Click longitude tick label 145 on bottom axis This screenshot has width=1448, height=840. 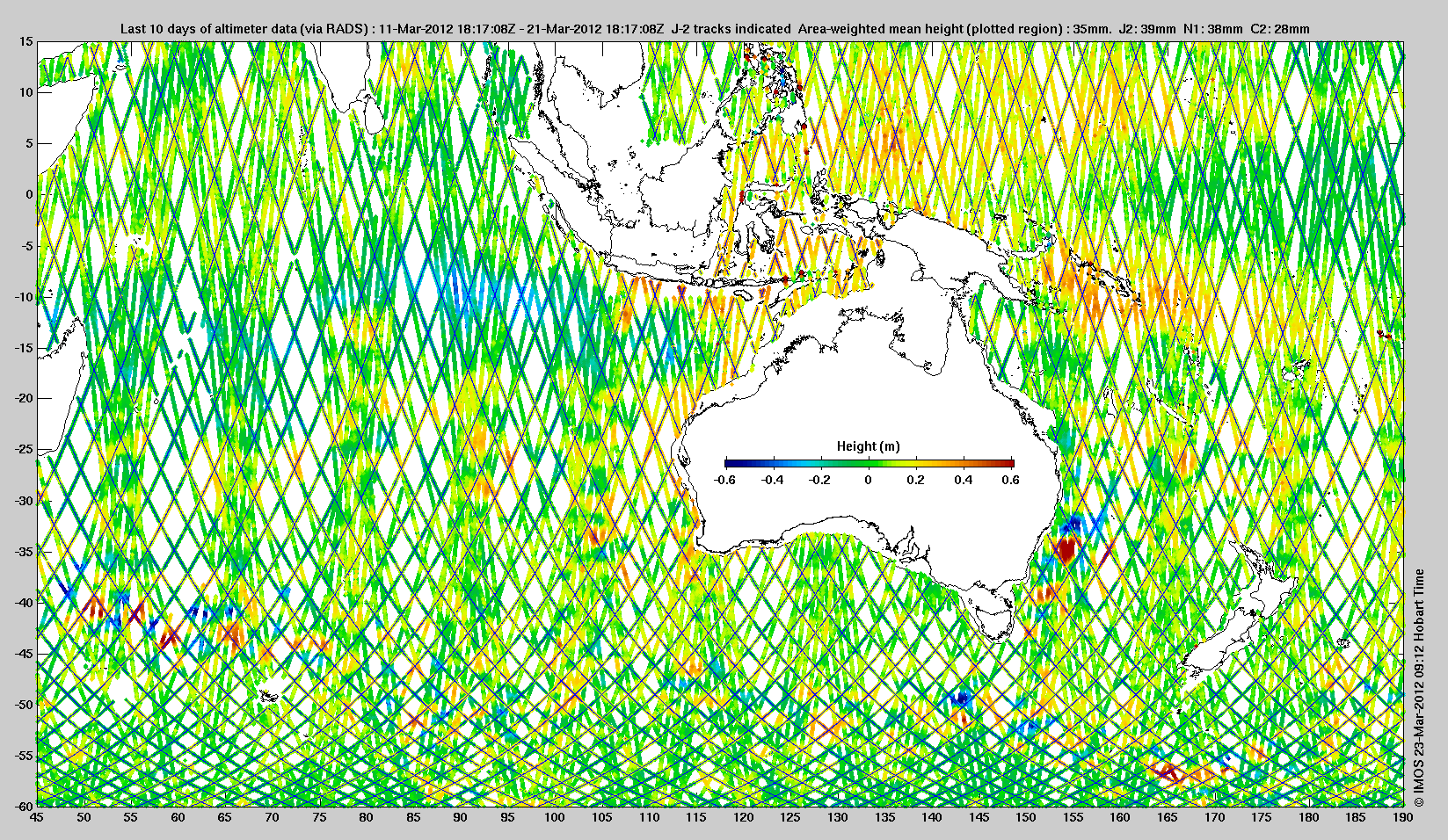point(979,817)
